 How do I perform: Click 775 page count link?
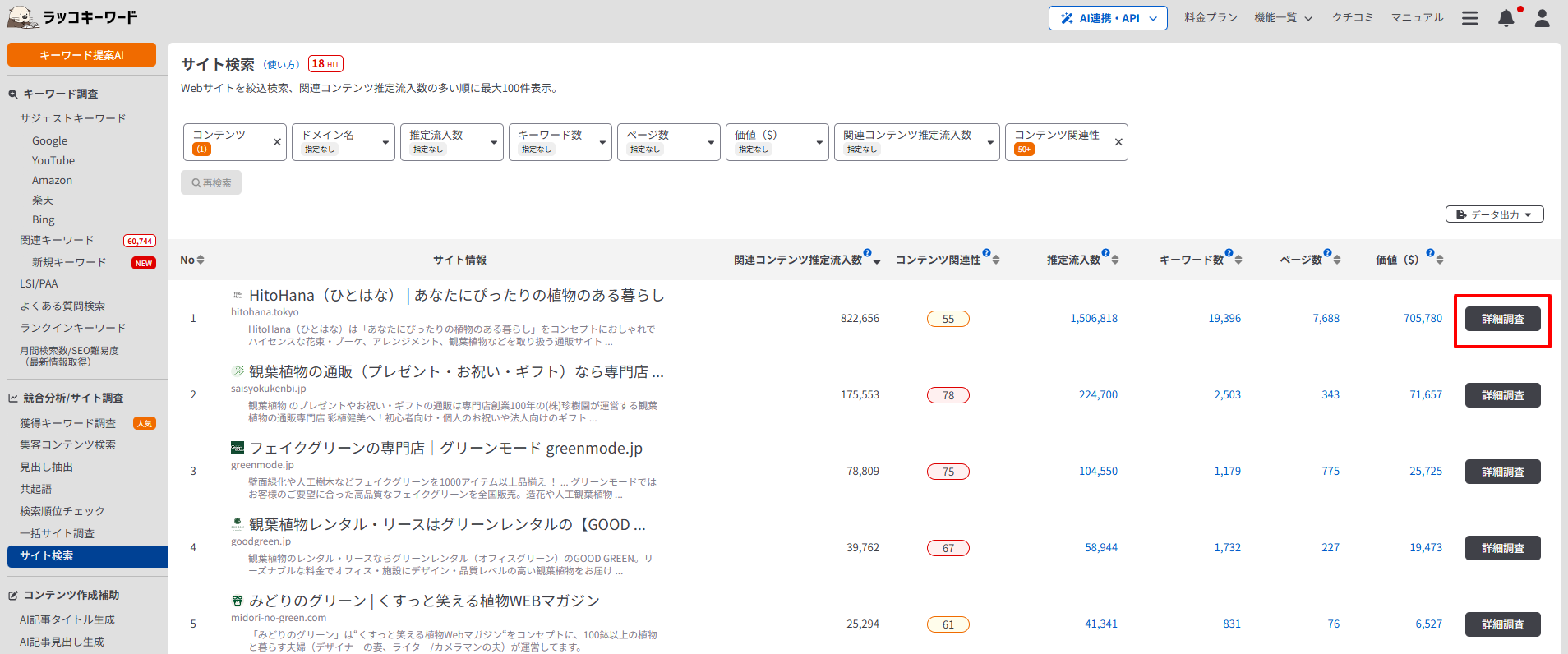pyautogui.click(x=1330, y=472)
